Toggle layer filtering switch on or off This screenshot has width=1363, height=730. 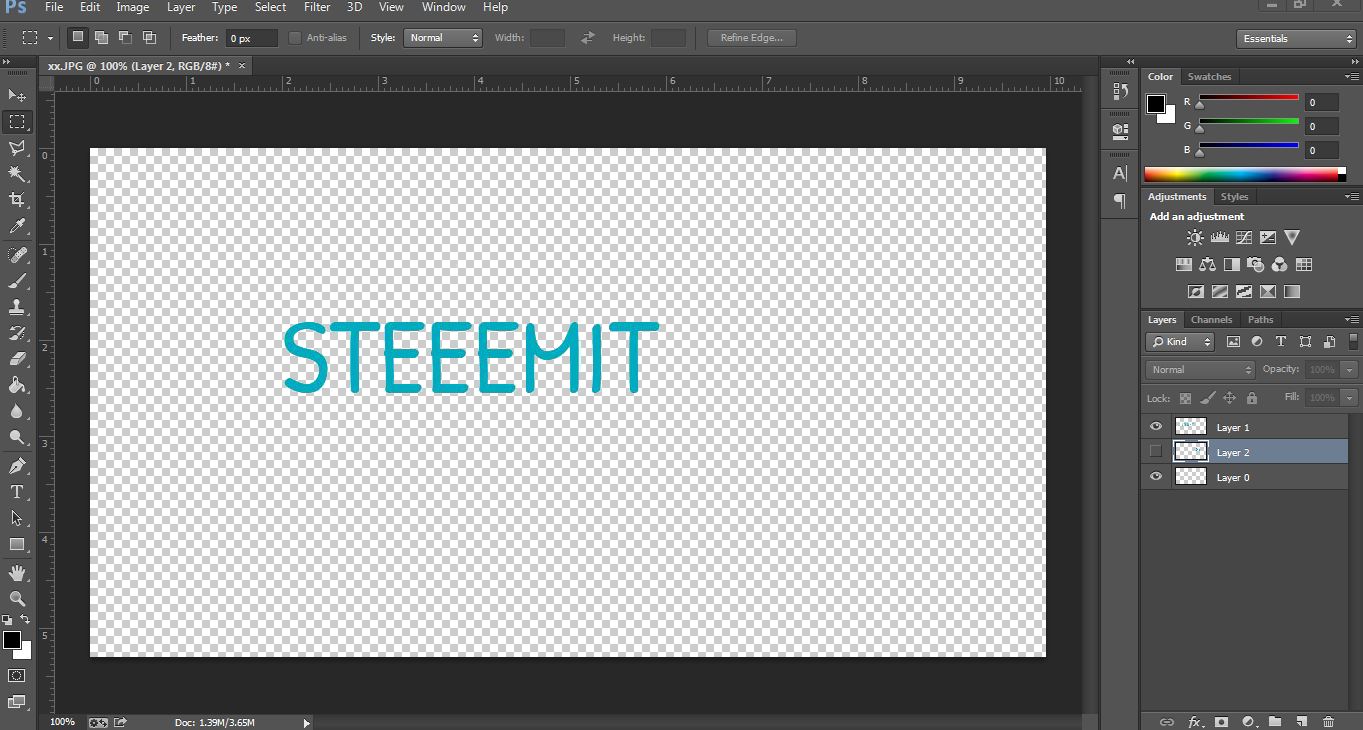(1352, 341)
